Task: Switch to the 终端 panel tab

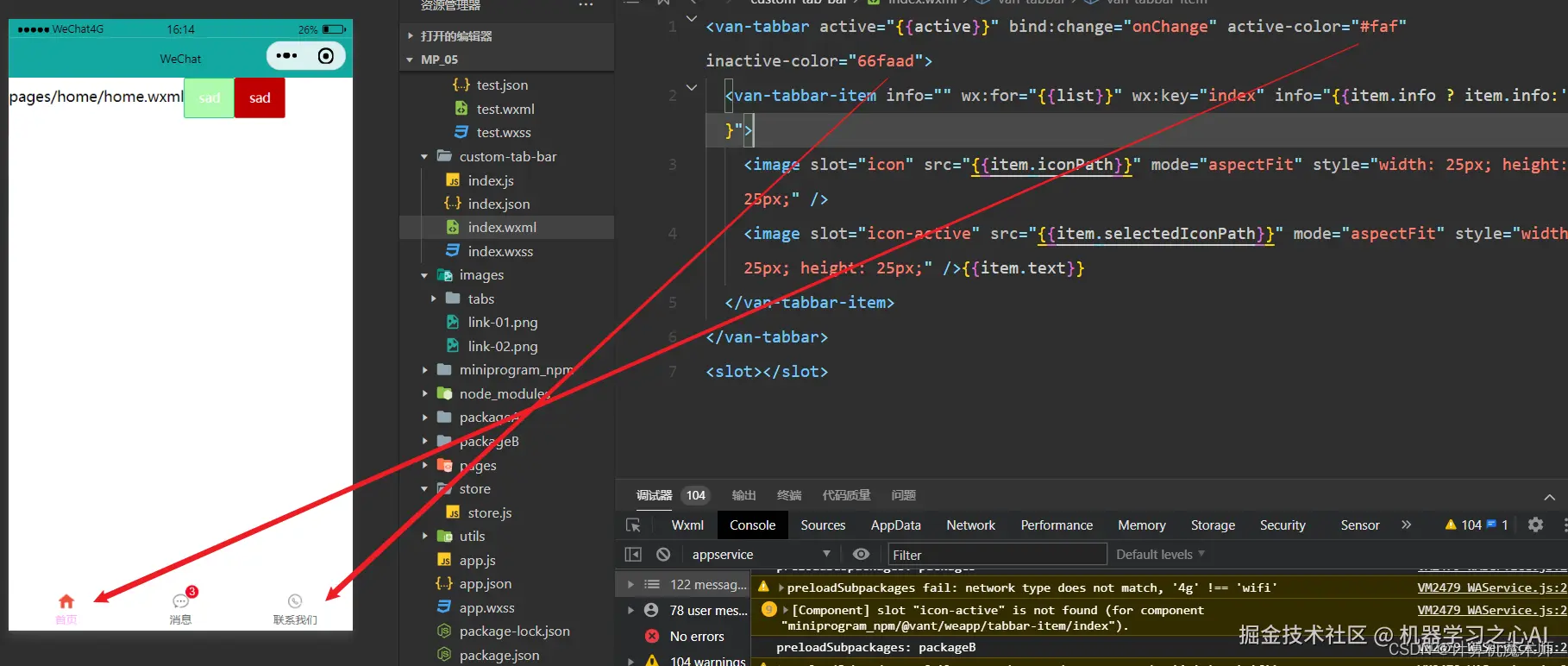Action: [x=788, y=495]
